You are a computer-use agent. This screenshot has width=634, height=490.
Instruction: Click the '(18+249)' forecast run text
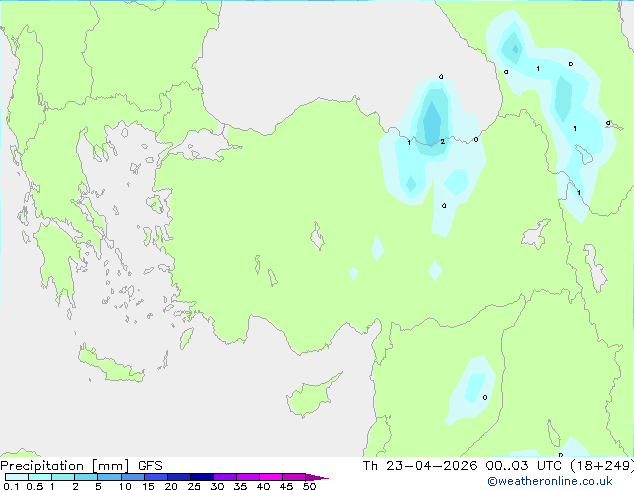point(602,466)
